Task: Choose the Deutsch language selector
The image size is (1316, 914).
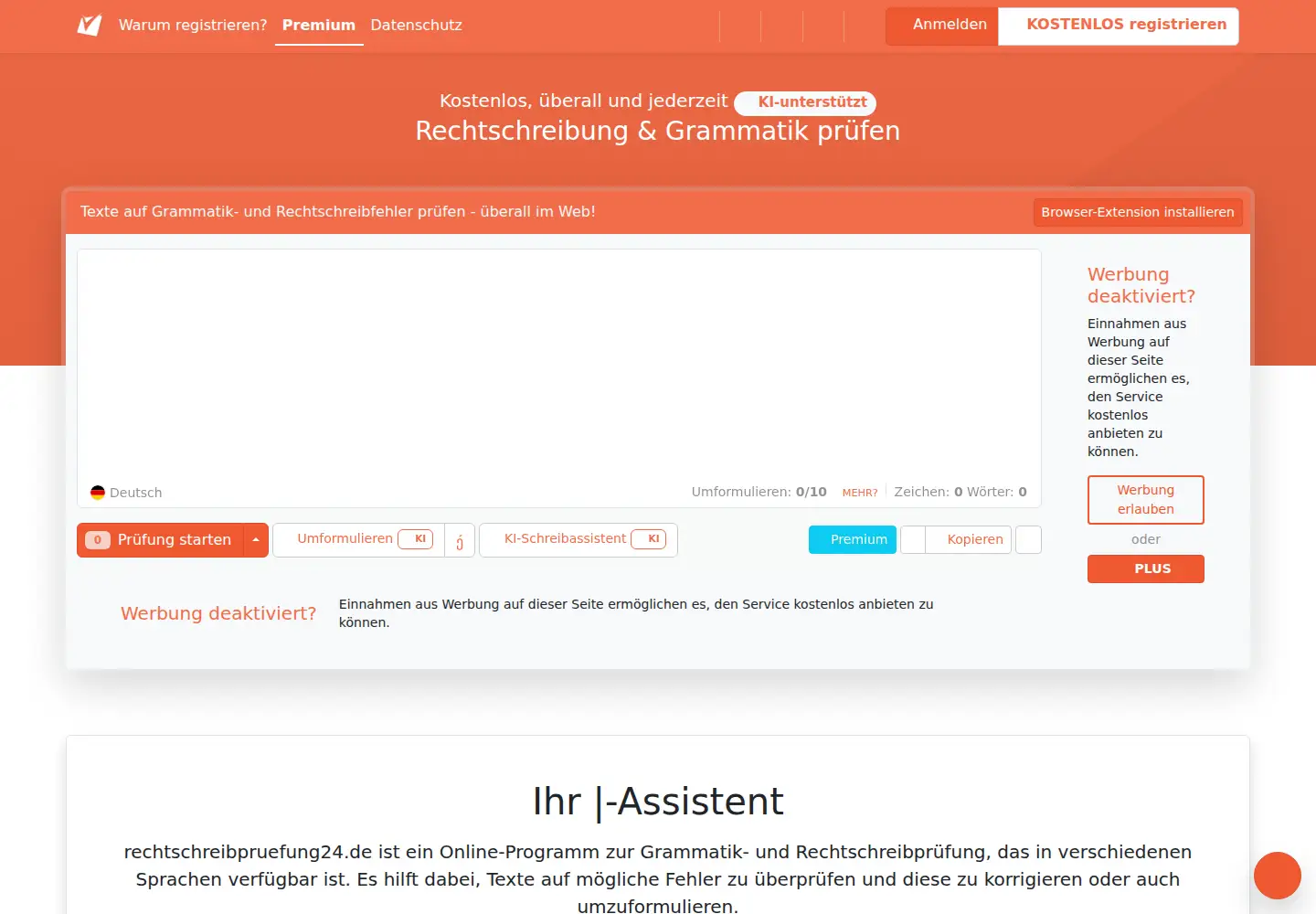Action: pyautogui.click(x=126, y=493)
